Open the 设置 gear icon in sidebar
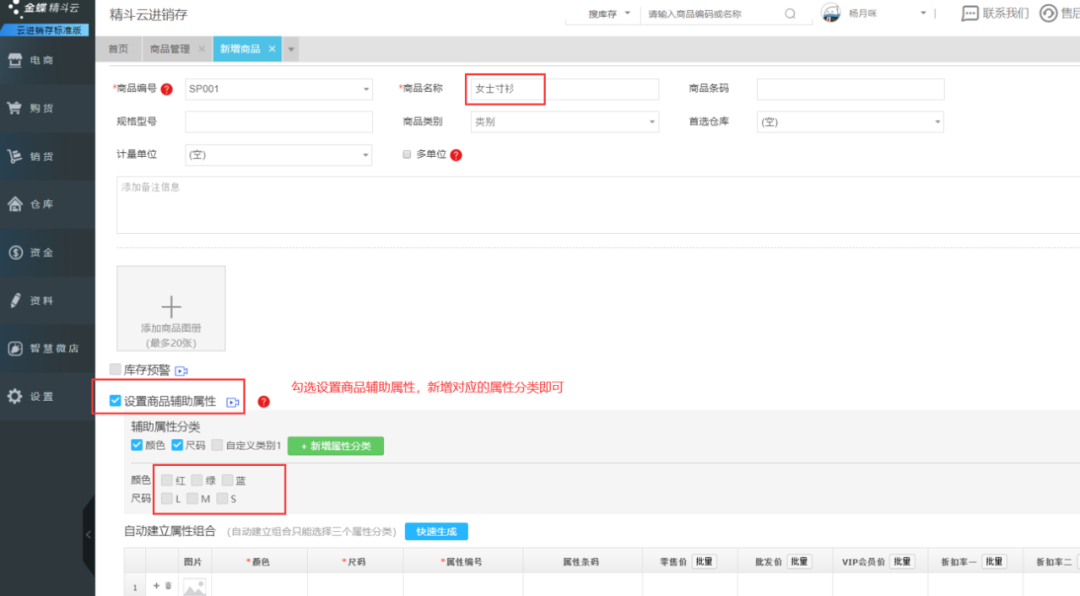This screenshot has width=1080, height=596. tap(14, 396)
